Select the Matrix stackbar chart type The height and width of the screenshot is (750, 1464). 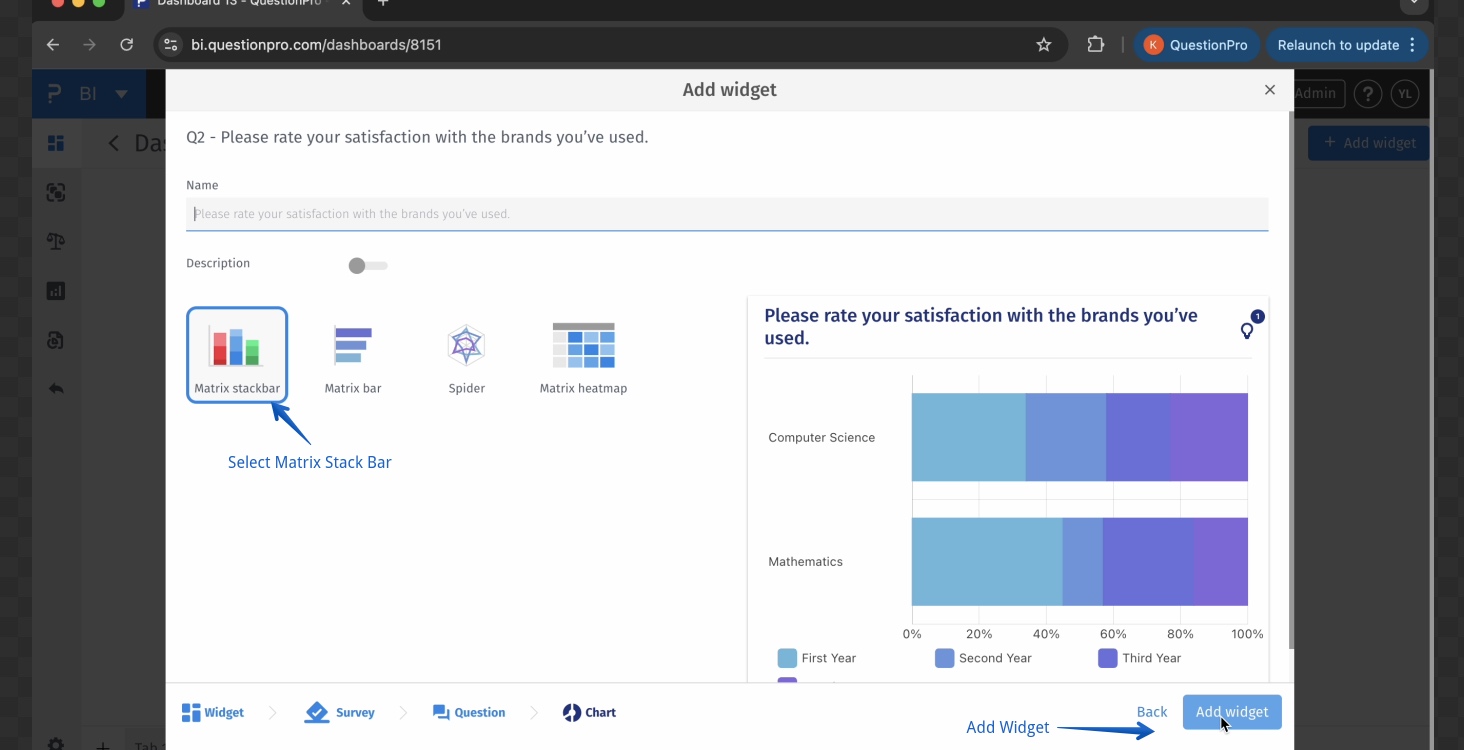tap(237, 353)
